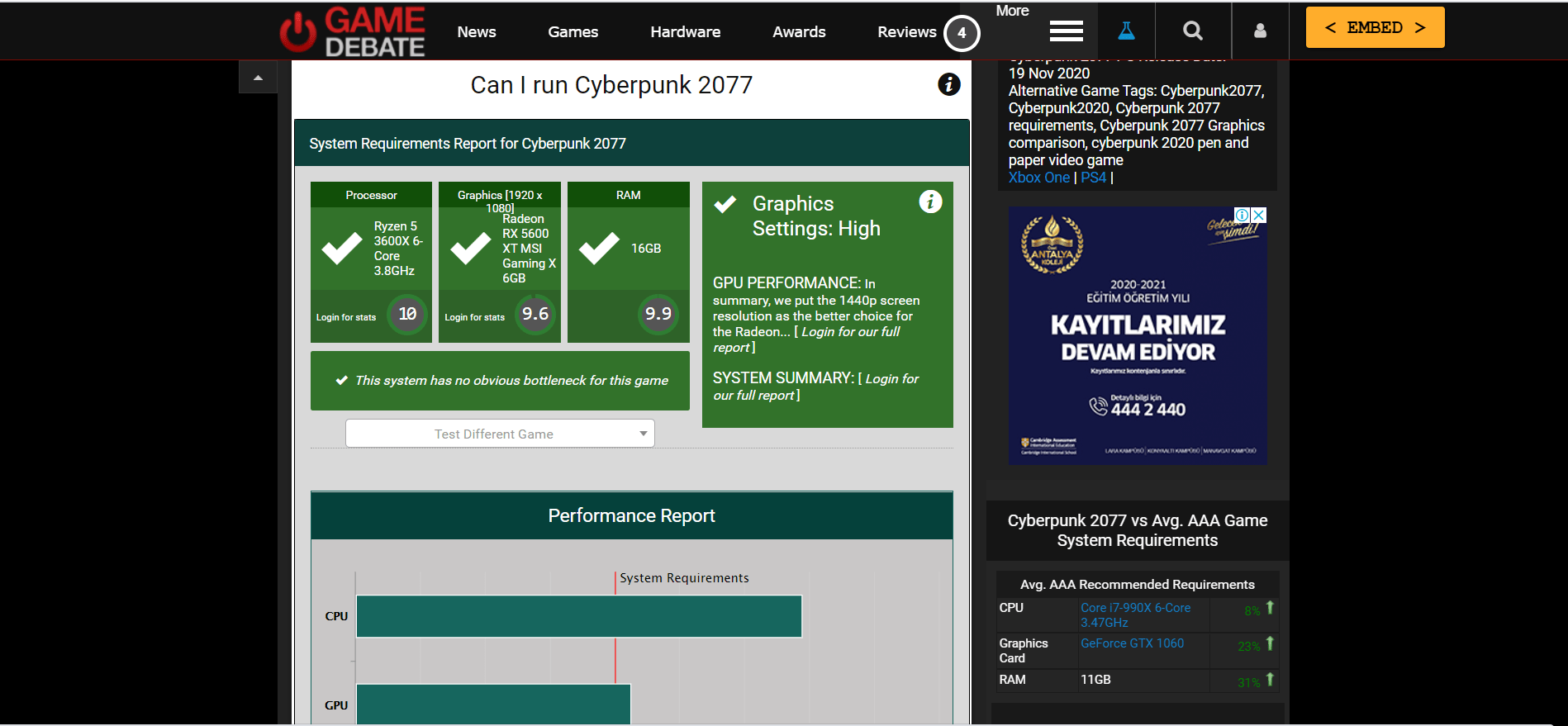Open the user account icon

point(1260,31)
